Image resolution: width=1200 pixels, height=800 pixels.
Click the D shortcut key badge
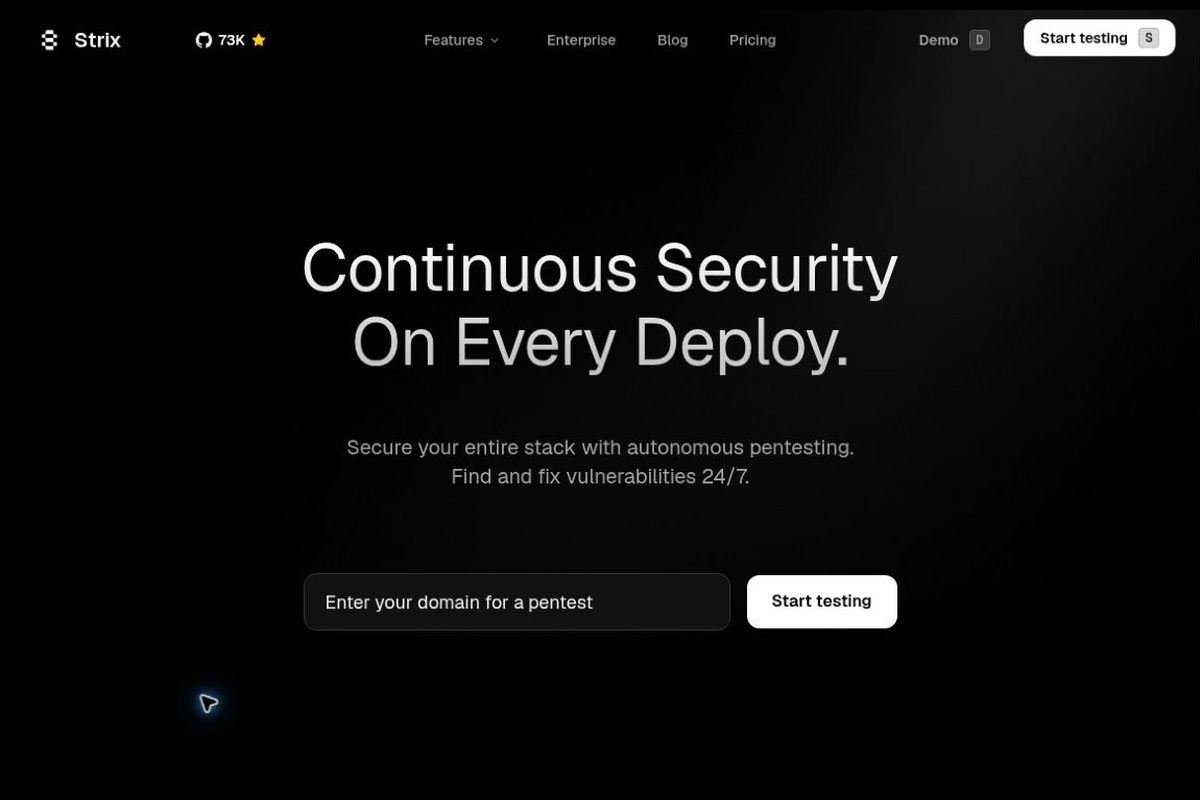(x=980, y=40)
